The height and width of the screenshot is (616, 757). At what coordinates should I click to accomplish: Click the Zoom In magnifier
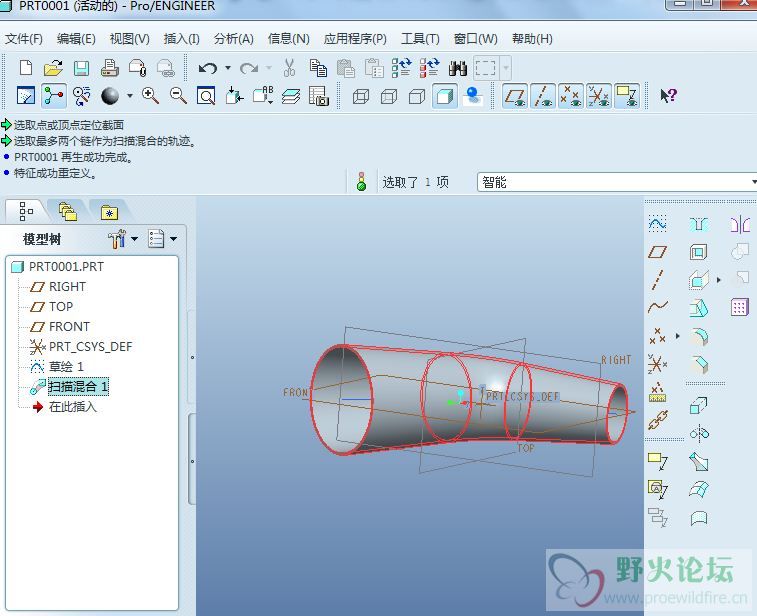click(150, 96)
